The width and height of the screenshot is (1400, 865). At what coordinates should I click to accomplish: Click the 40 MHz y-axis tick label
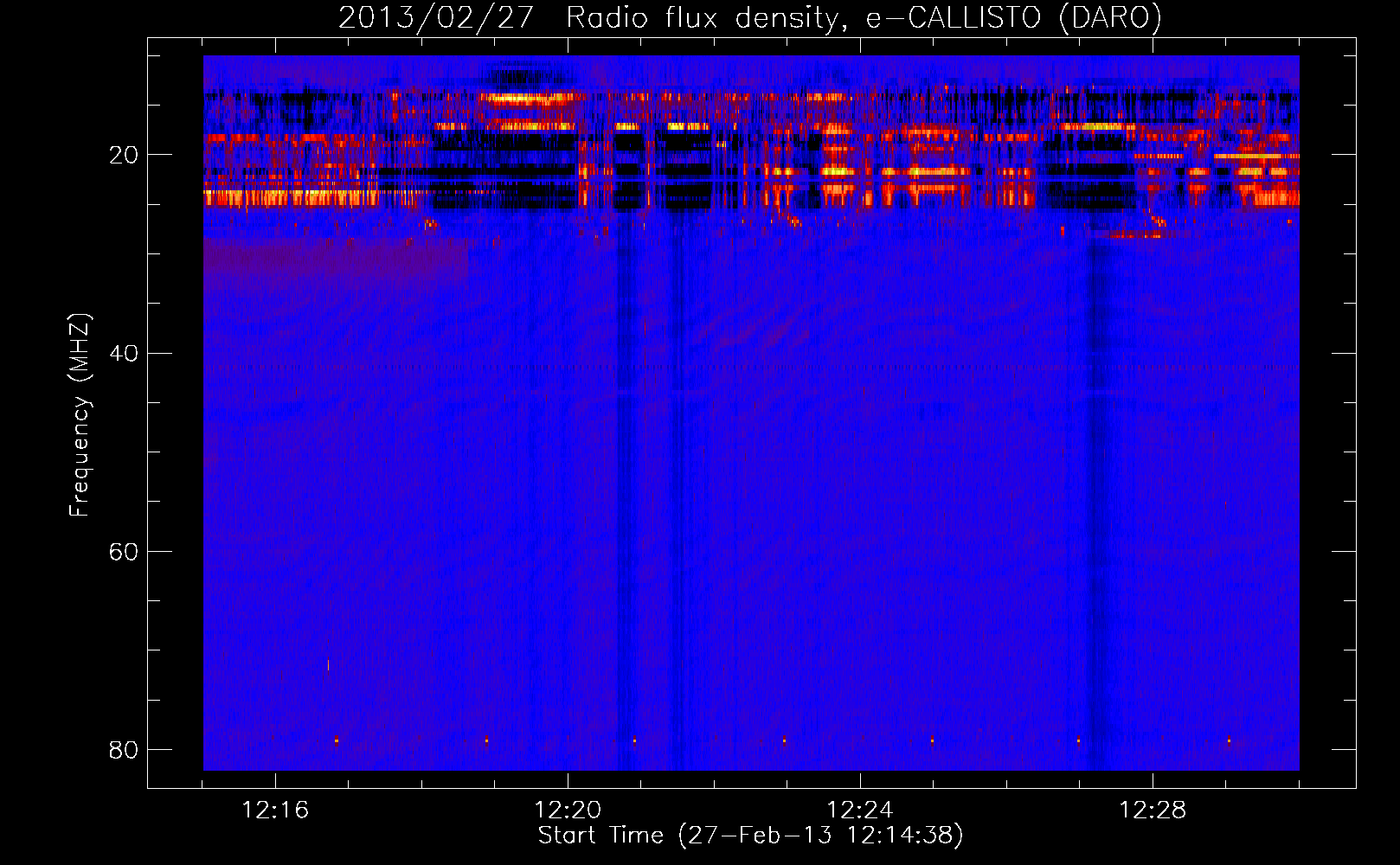pyautogui.click(x=124, y=353)
